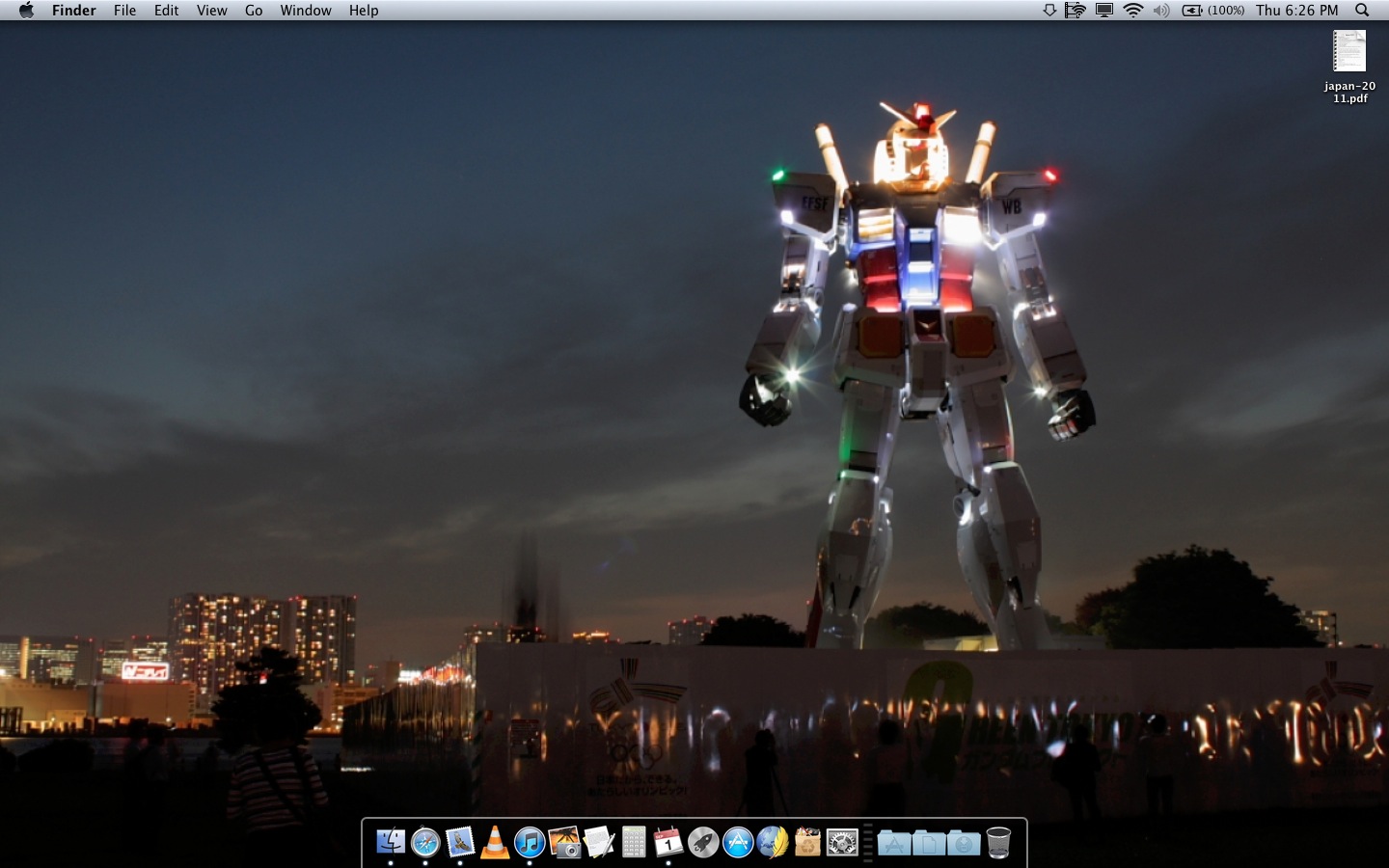1389x868 pixels.
Task: Open the Finder application menu
Action: pos(74,11)
